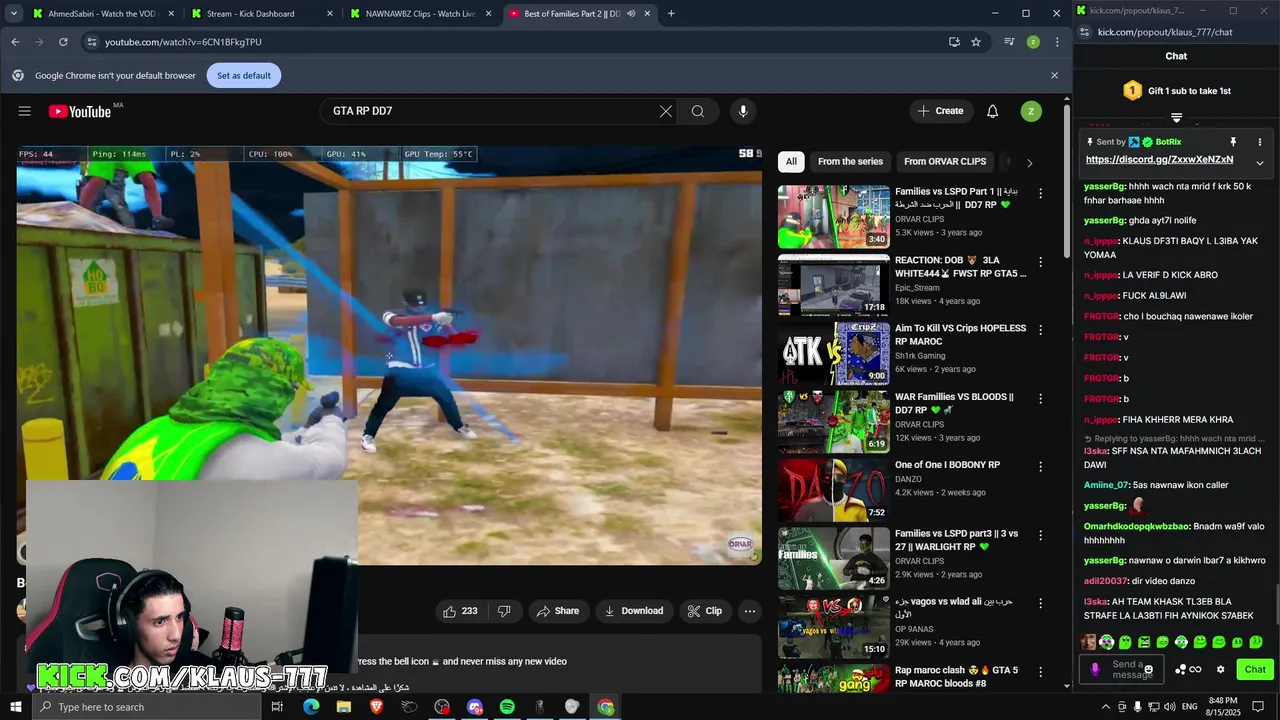Viewport: 1280px width, 720px height.
Task: Select the From the series chip
Action: (850, 162)
